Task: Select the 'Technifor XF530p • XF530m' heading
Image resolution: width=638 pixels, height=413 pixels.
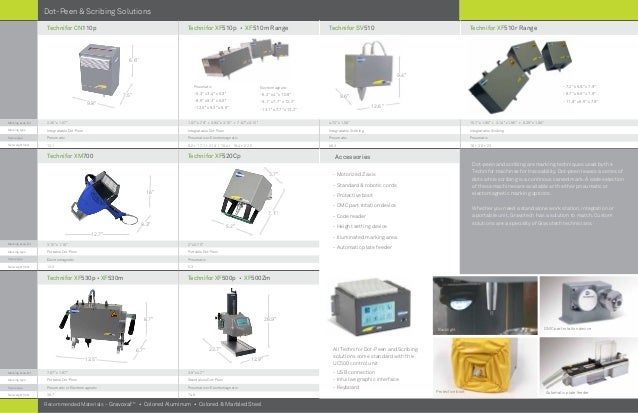Action: click(85, 278)
